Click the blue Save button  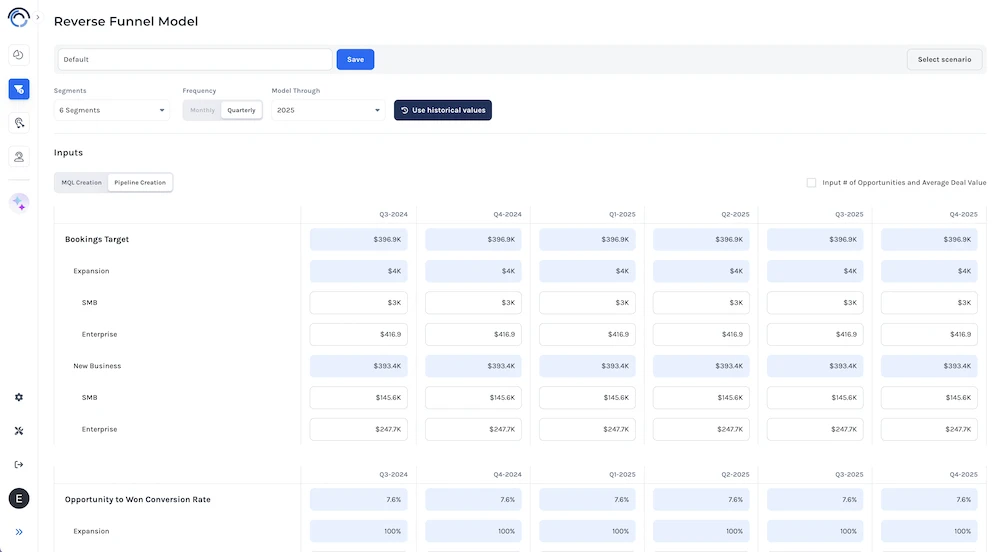355,60
